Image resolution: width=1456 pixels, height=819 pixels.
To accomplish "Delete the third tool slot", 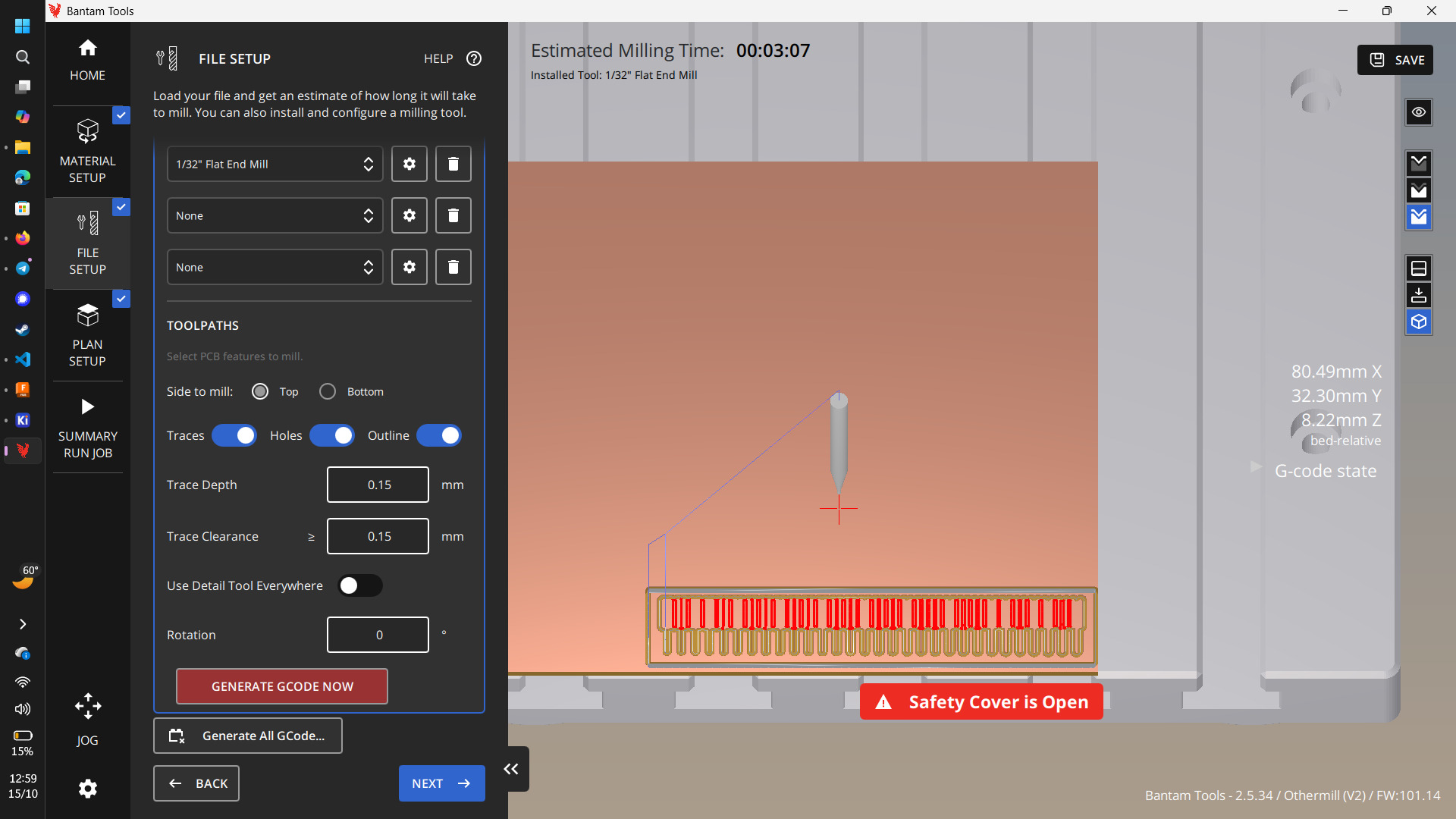I will (453, 267).
